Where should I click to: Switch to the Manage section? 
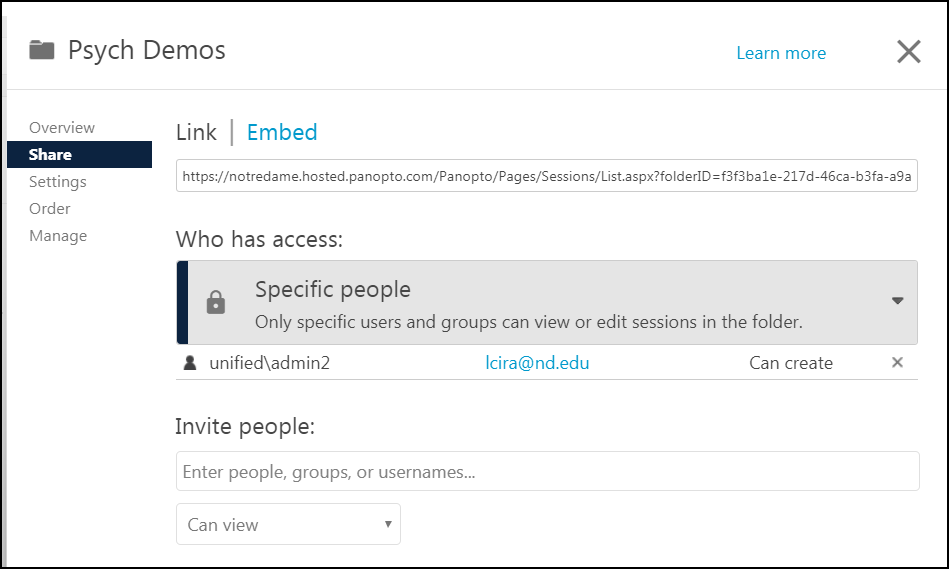(58, 236)
